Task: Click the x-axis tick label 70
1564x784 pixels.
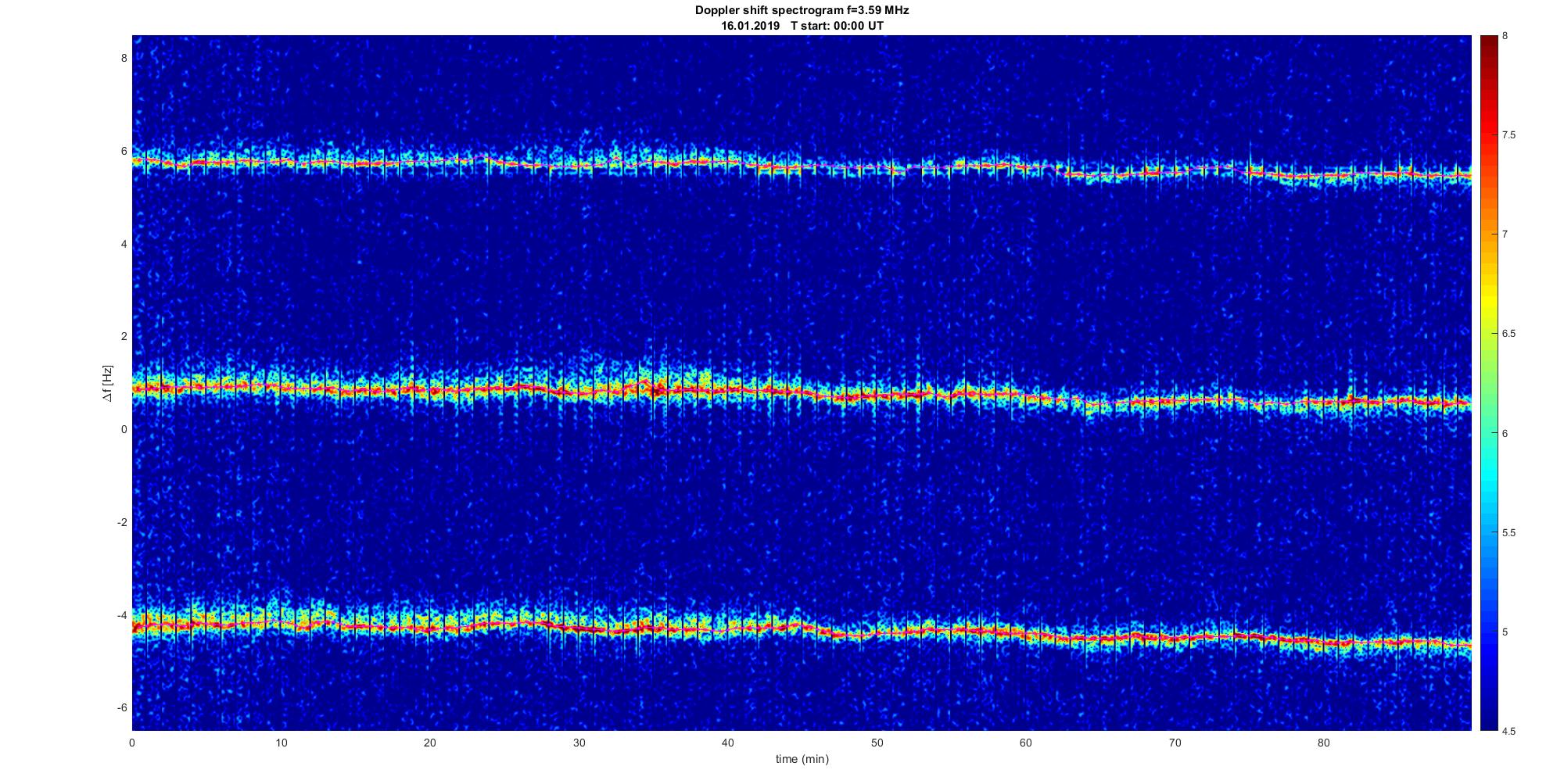Action: click(x=1175, y=743)
